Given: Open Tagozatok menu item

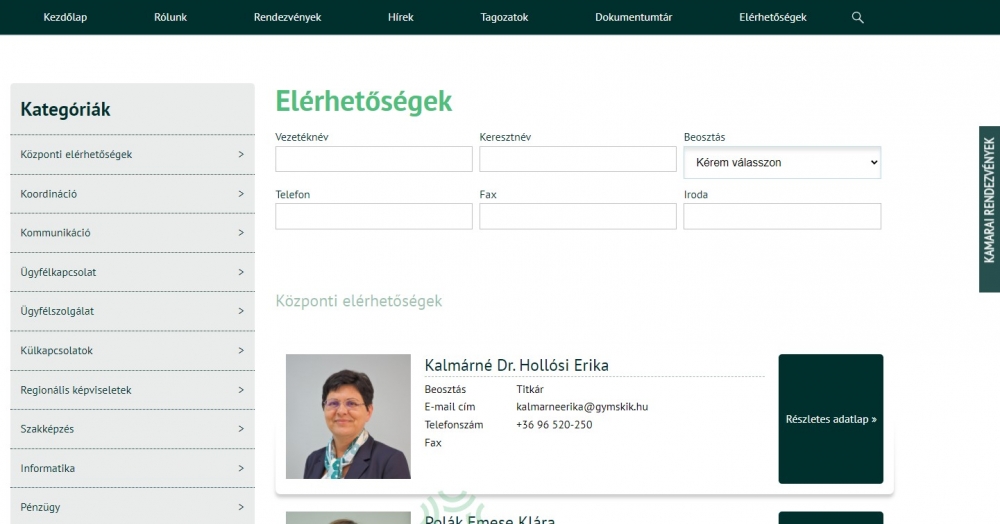Looking at the screenshot, I should [504, 17].
